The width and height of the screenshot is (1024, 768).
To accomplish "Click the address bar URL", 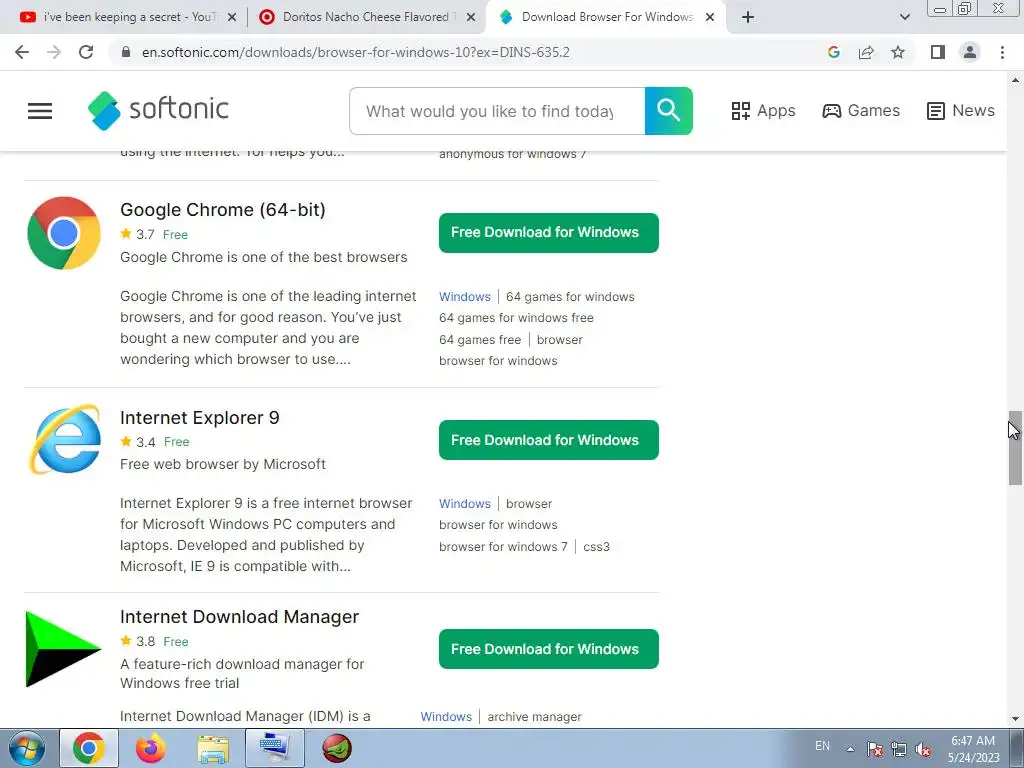I will [x=356, y=52].
